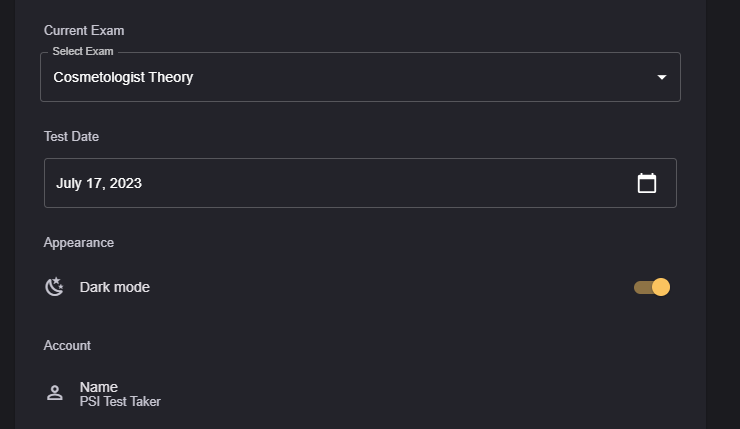
Task: Click the moon and stars Dark mode icon
Action: click(55, 287)
